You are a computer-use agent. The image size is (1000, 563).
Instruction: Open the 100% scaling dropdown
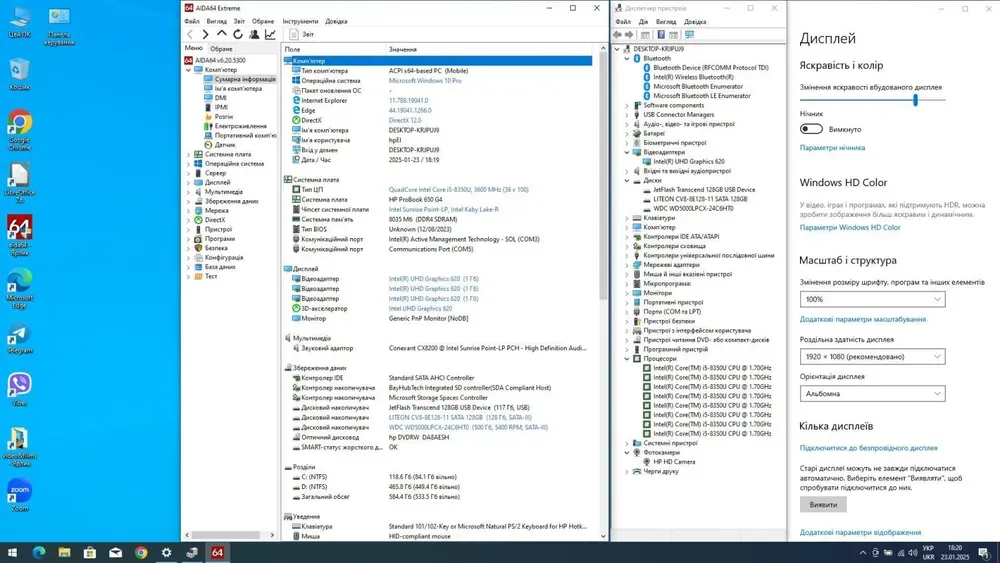[x=872, y=299]
